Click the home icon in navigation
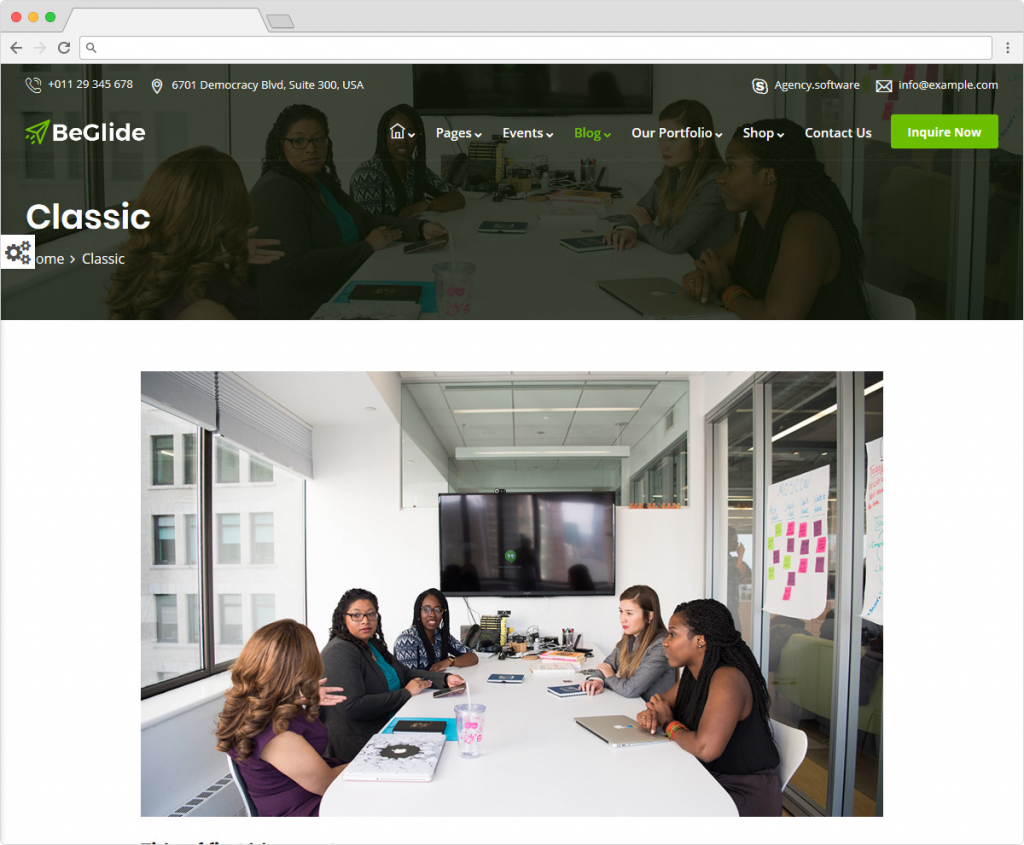The image size is (1024, 845). pyautogui.click(x=397, y=132)
